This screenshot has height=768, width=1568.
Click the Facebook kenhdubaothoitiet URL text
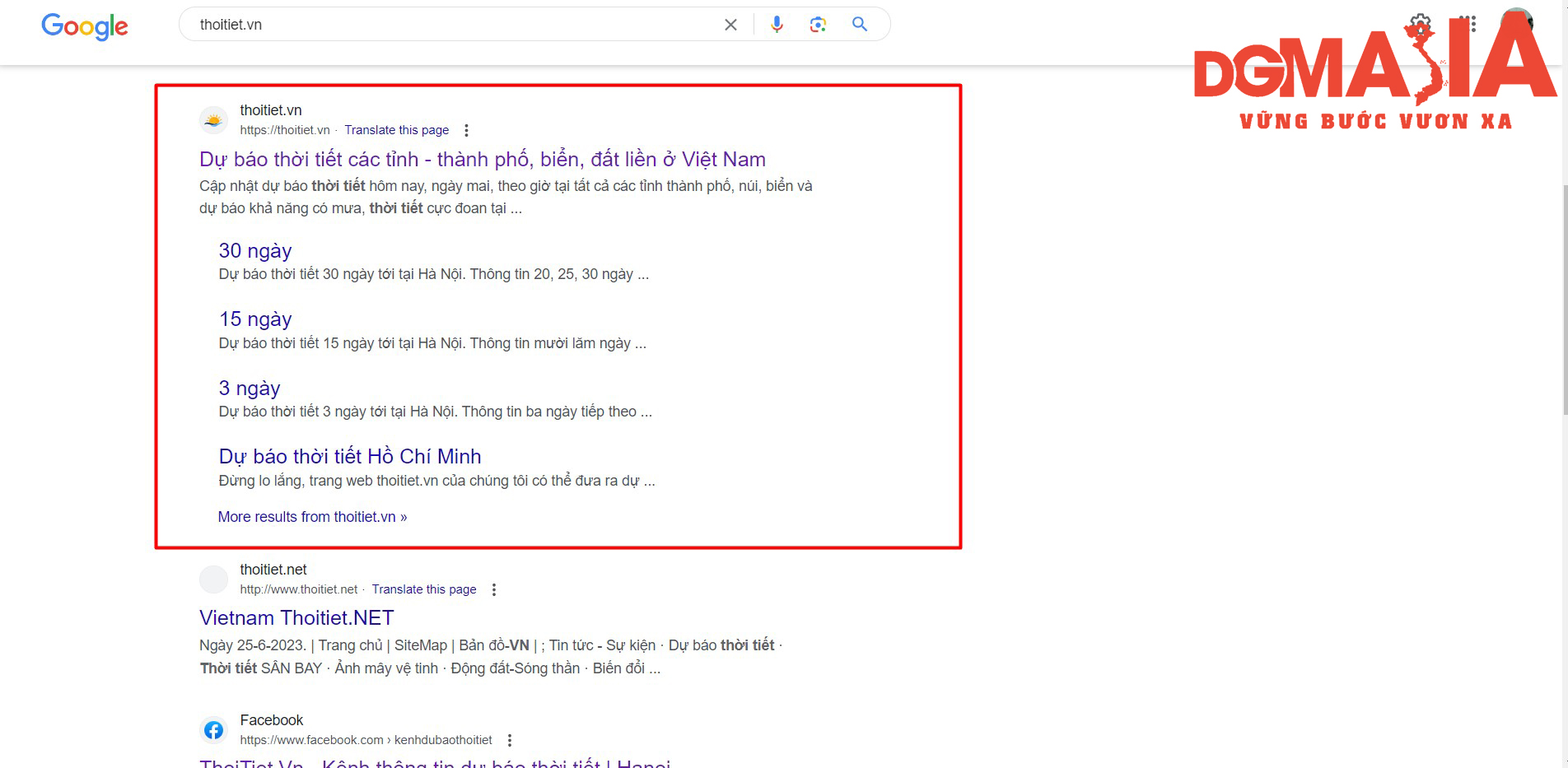[x=366, y=740]
